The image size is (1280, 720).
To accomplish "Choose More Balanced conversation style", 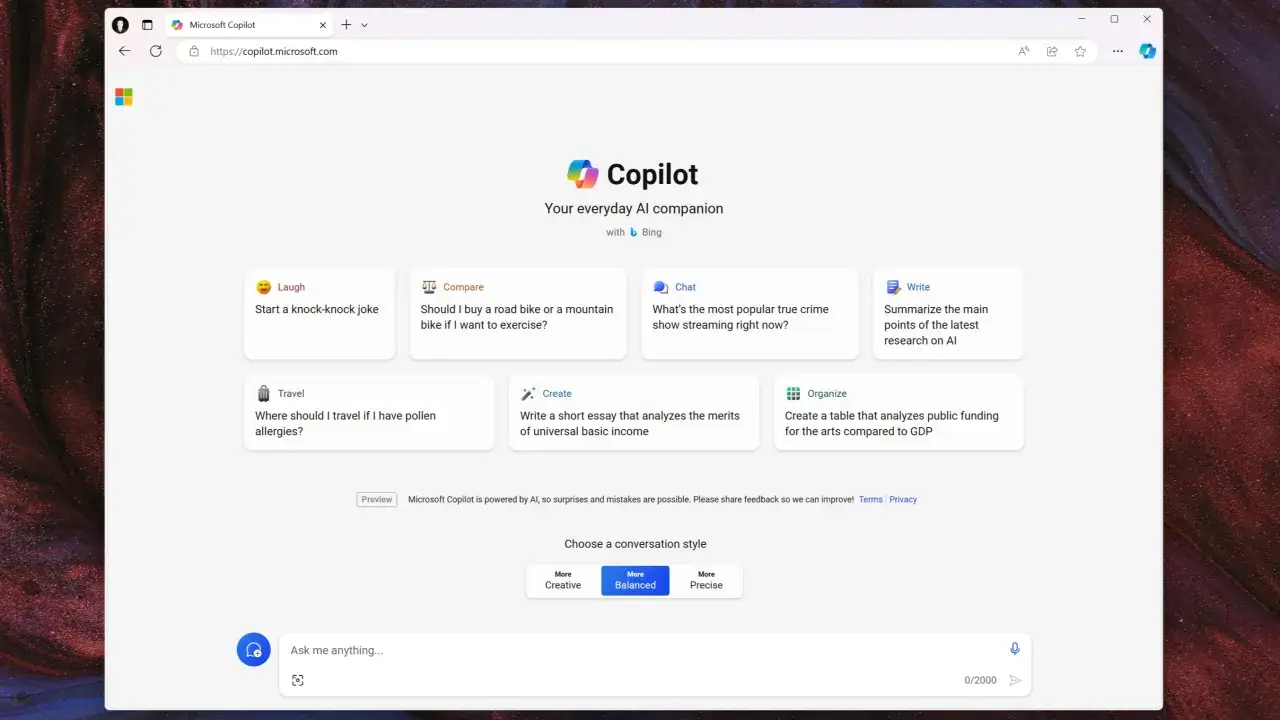I will (x=635, y=580).
